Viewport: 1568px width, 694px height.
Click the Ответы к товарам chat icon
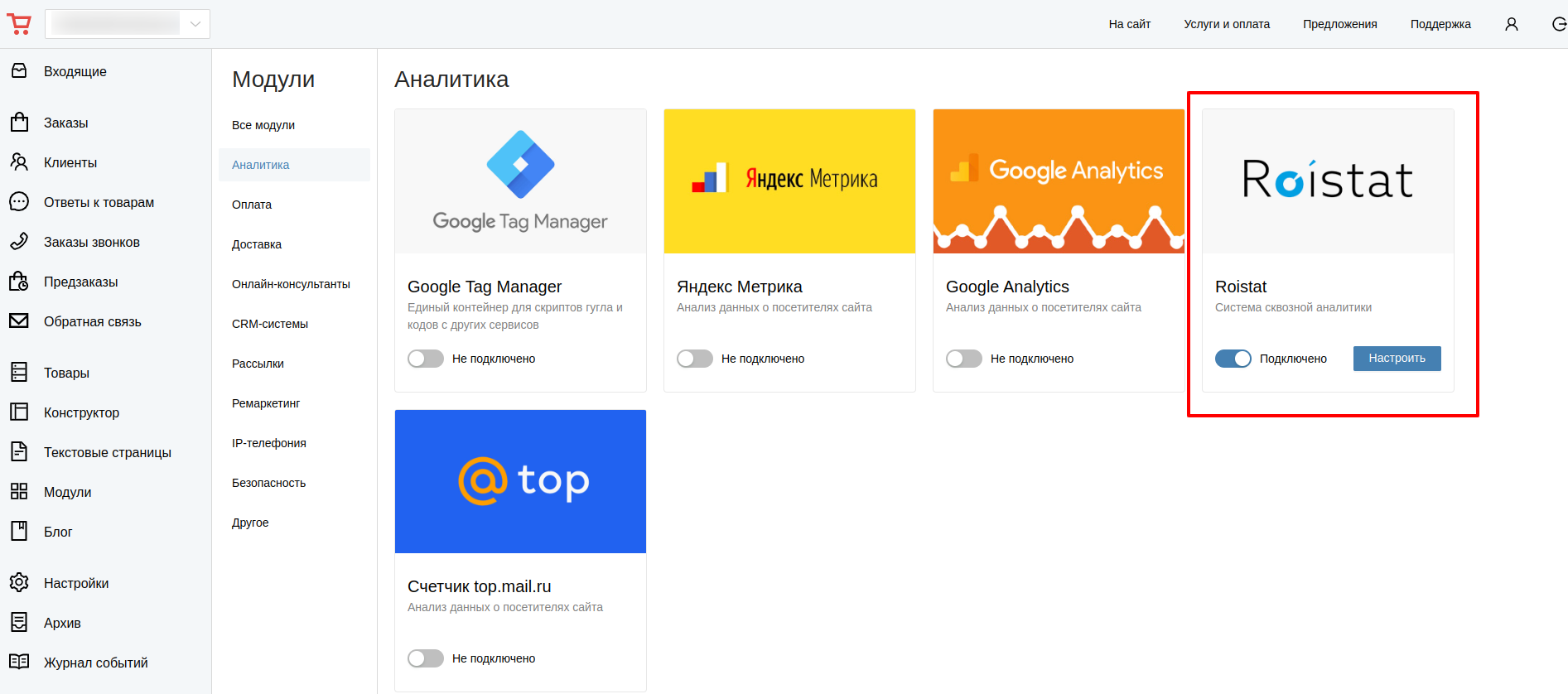click(x=19, y=202)
